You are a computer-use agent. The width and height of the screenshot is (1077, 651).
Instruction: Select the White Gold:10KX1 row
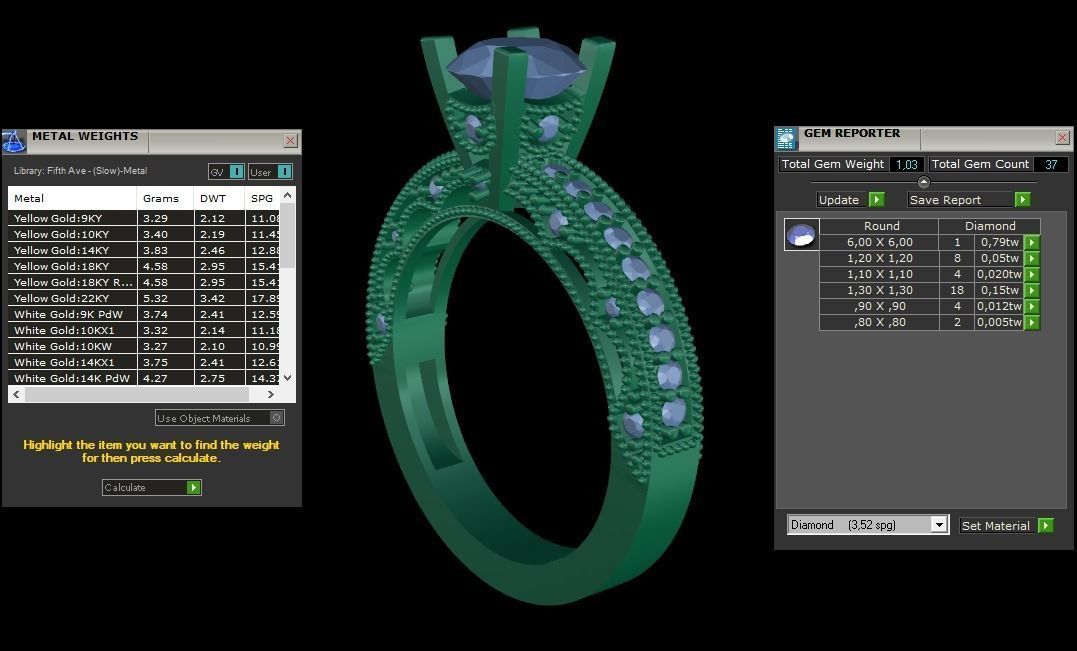[144, 330]
